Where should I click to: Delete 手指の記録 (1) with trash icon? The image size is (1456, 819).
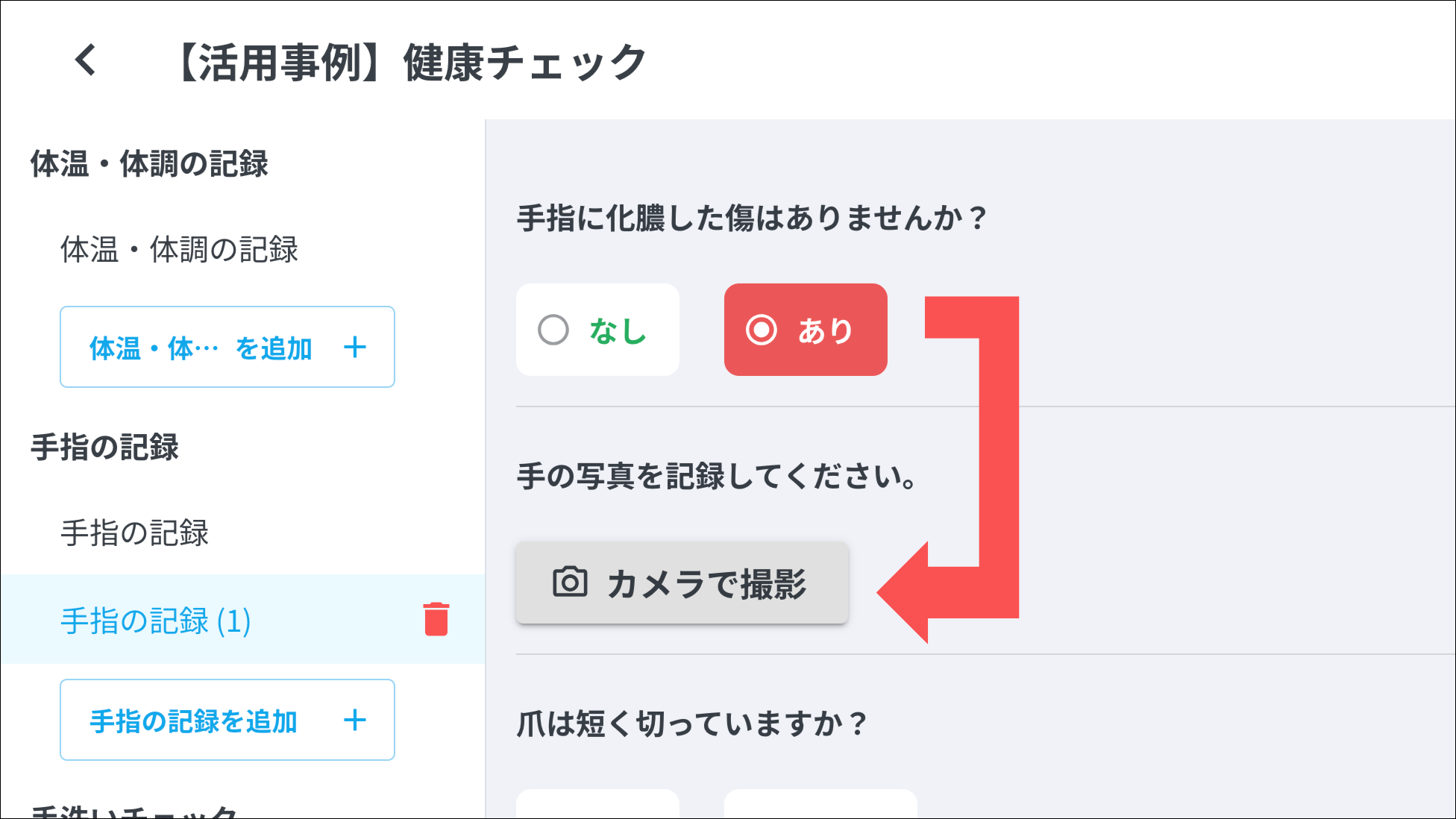point(436,619)
